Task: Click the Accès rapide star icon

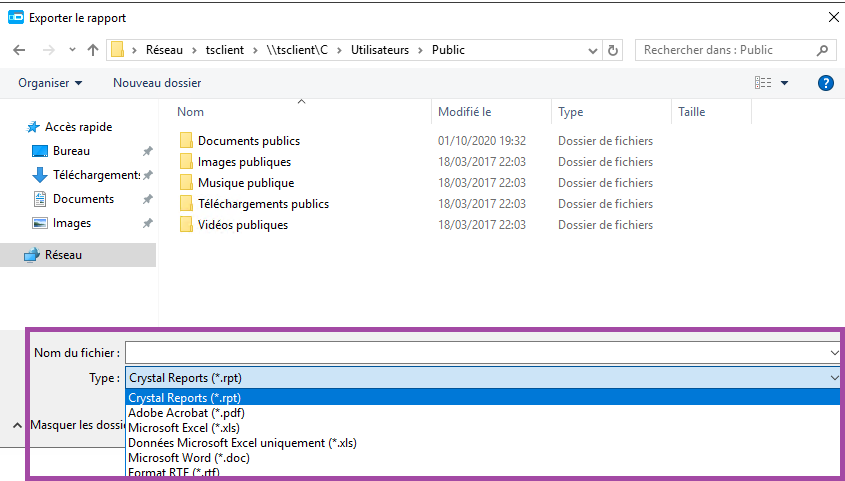Action: point(33,128)
